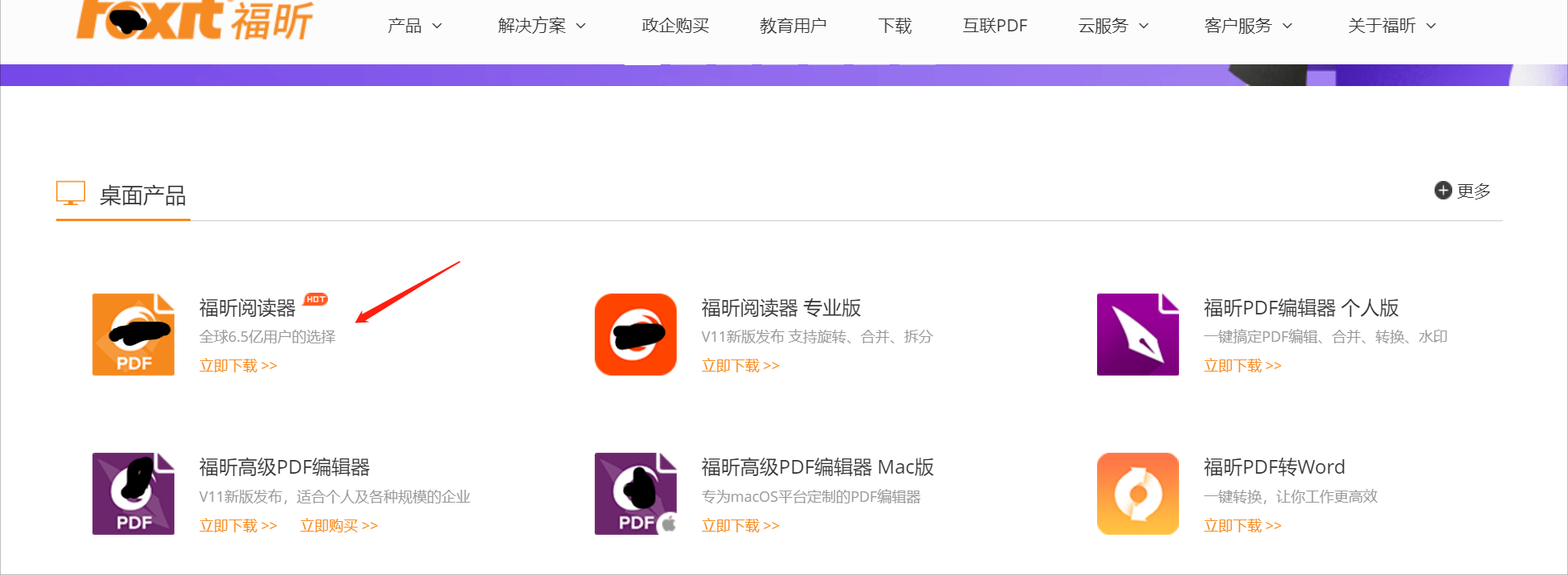This screenshot has height=575, width=1568.
Task: Click the plus icon beside 更多
Action: (x=1443, y=191)
